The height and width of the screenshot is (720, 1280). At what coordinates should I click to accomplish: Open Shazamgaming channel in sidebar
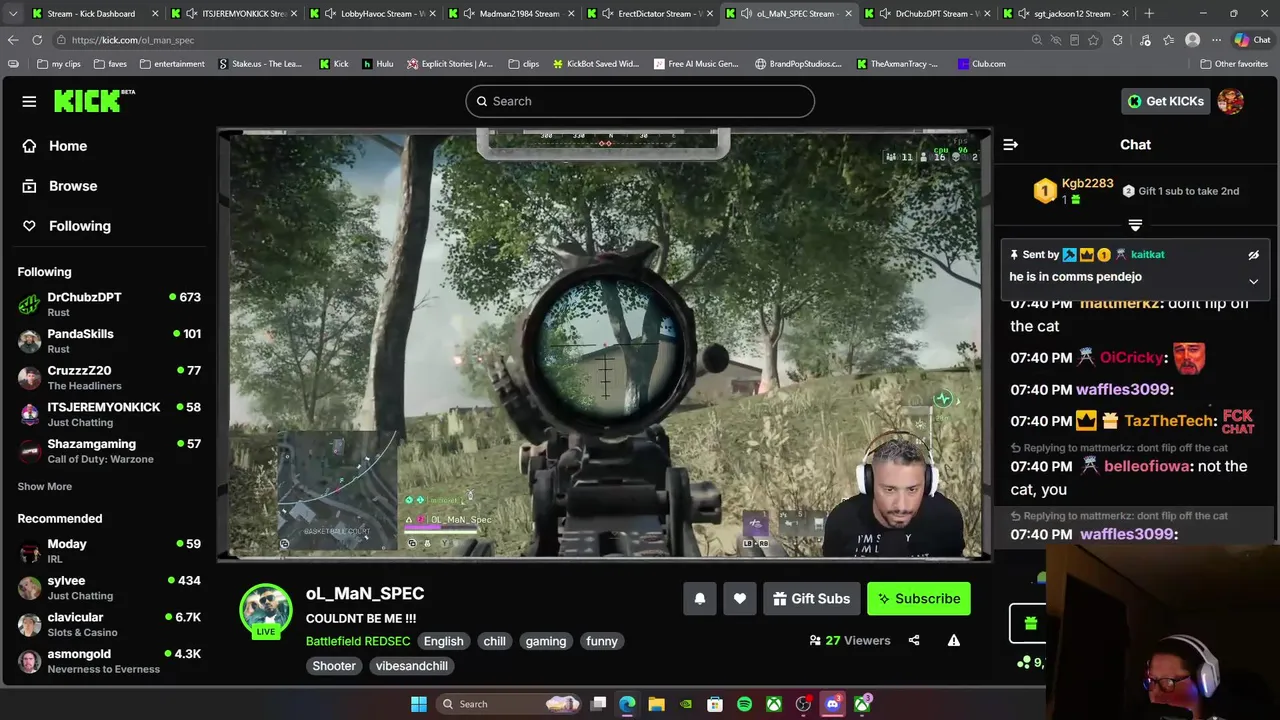pos(109,451)
